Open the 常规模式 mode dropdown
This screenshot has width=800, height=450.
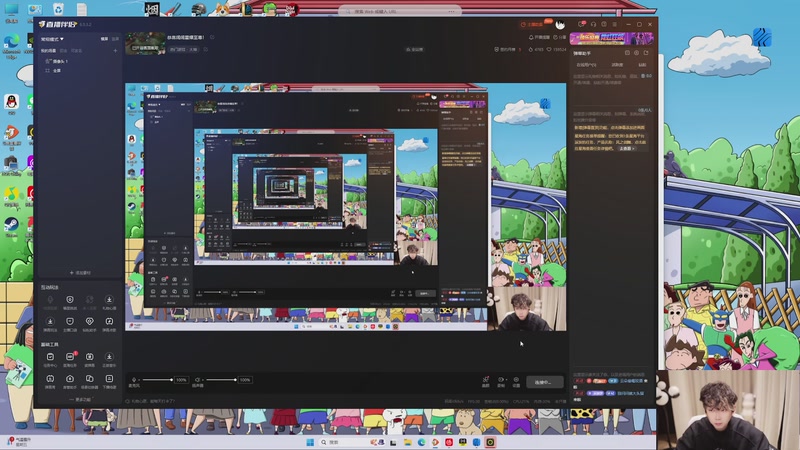coord(52,39)
